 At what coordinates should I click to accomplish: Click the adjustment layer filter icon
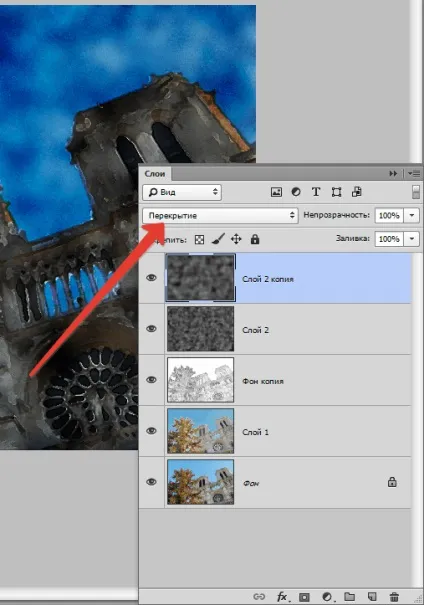click(296, 192)
